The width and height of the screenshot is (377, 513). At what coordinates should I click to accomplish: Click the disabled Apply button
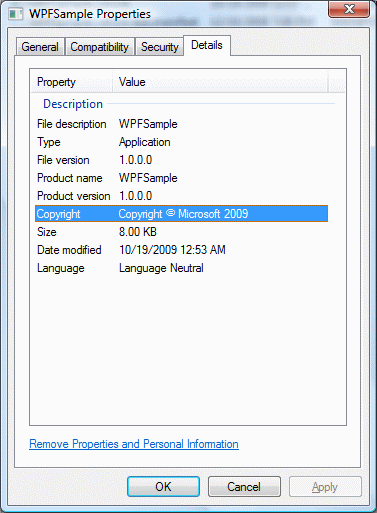pyautogui.click(x=325, y=487)
